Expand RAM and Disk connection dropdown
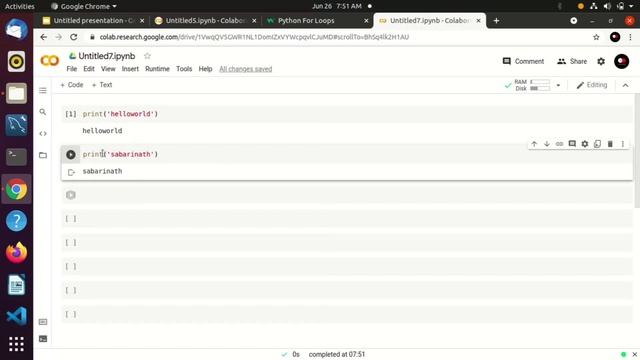 point(558,85)
